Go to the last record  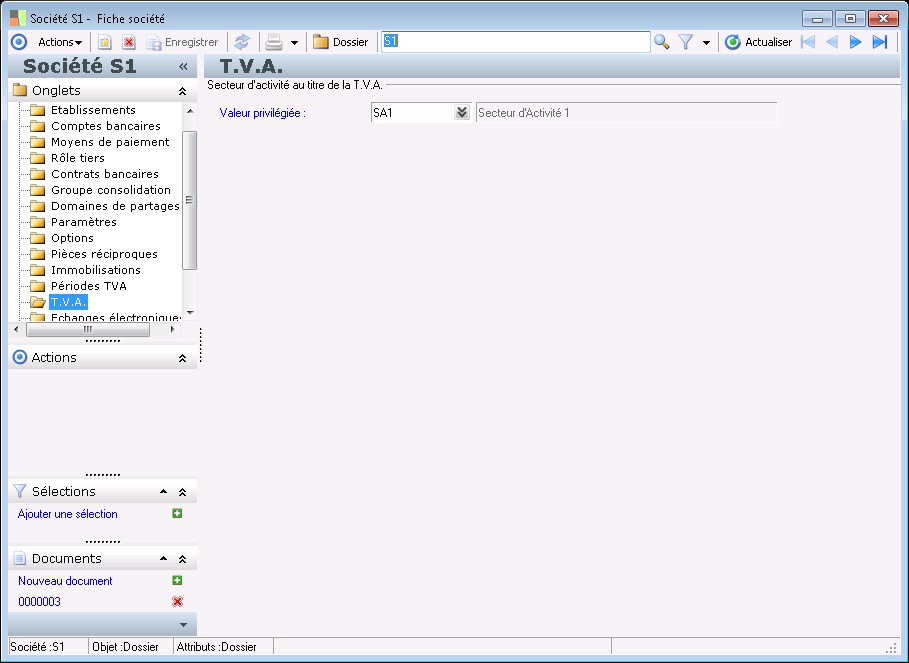click(x=880, y=42)
